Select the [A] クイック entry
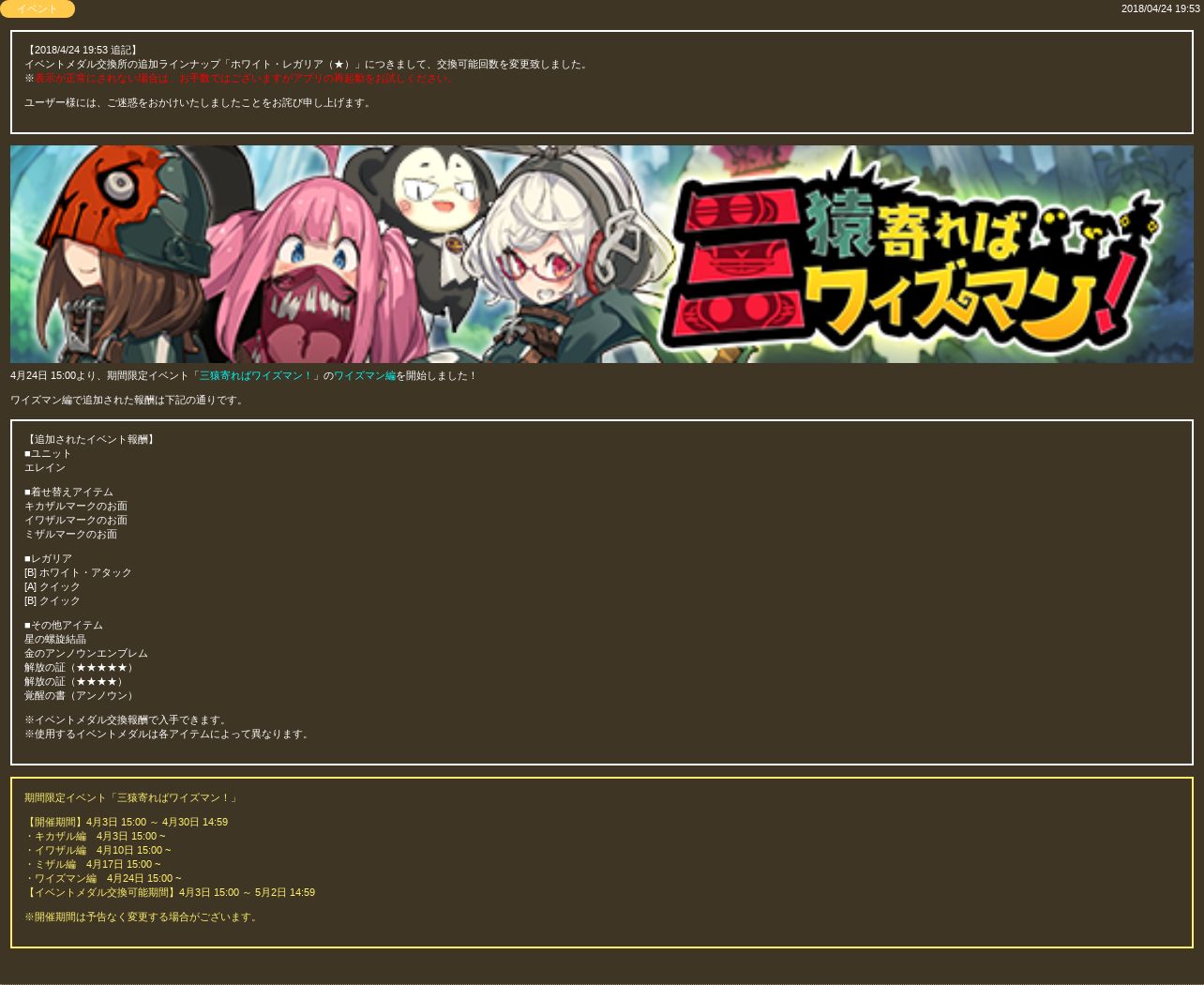This screenshot has width=1204, height=985. pos(53,587)
